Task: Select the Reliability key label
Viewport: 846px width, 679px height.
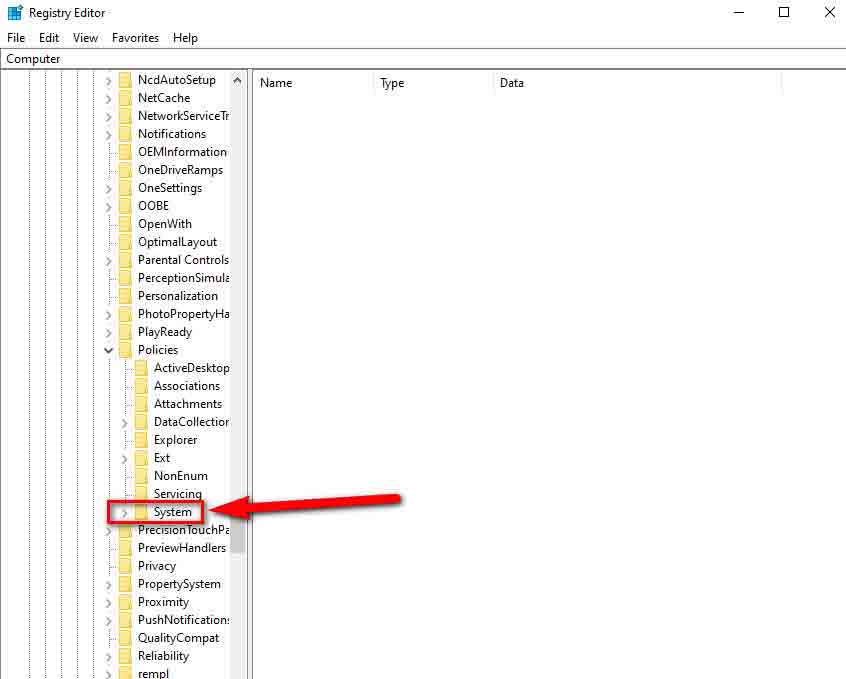Action: point(163,656)
